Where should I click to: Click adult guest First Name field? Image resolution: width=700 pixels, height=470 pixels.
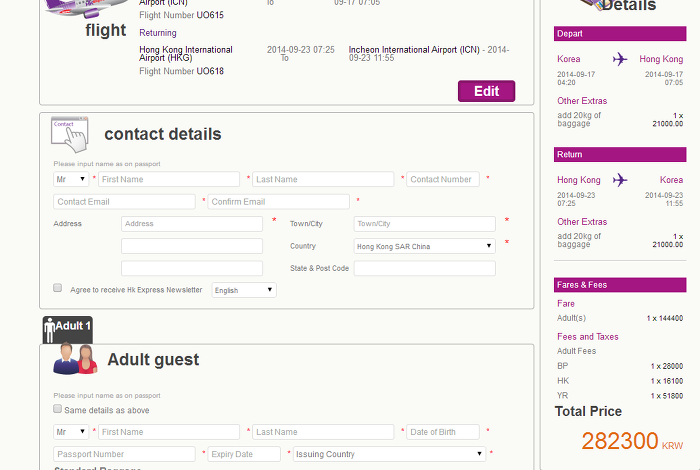click(x=169, y=432)
